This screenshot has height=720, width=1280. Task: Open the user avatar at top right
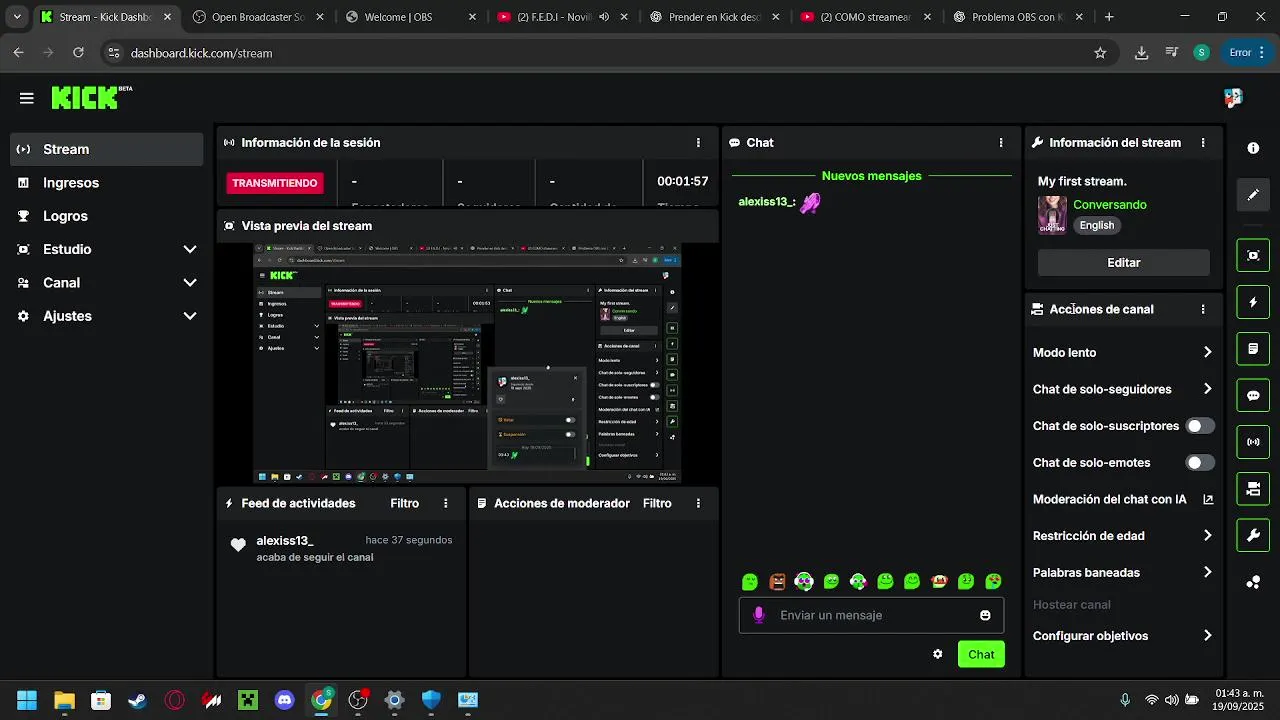click(x=1233, y=97)
